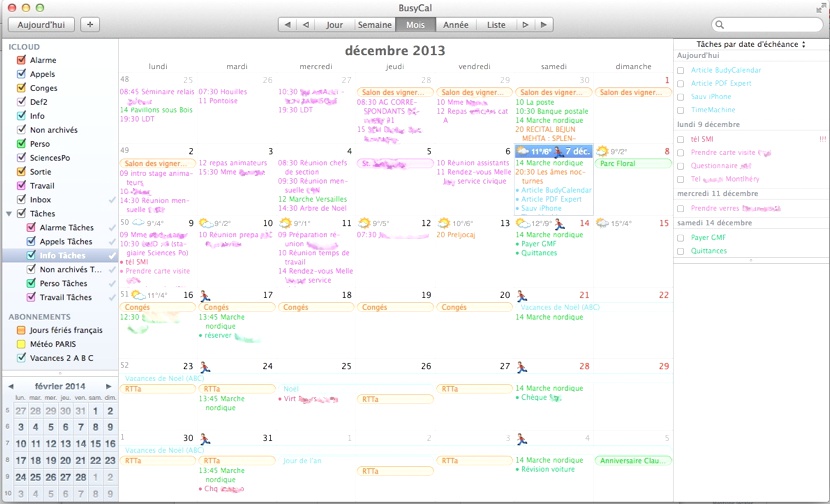
Task: Collapse the Tâches calendar group
Action: (x=10, y=214)
